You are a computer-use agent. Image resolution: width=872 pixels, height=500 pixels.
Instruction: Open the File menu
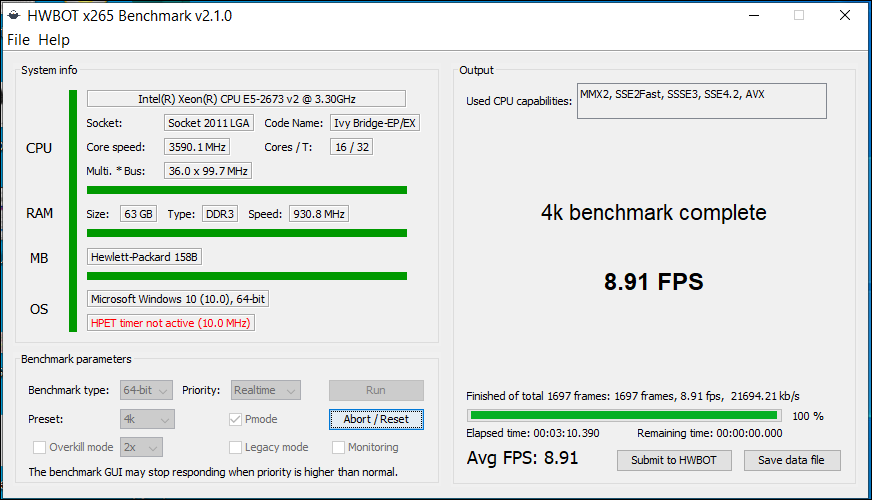tap(18, 40)
